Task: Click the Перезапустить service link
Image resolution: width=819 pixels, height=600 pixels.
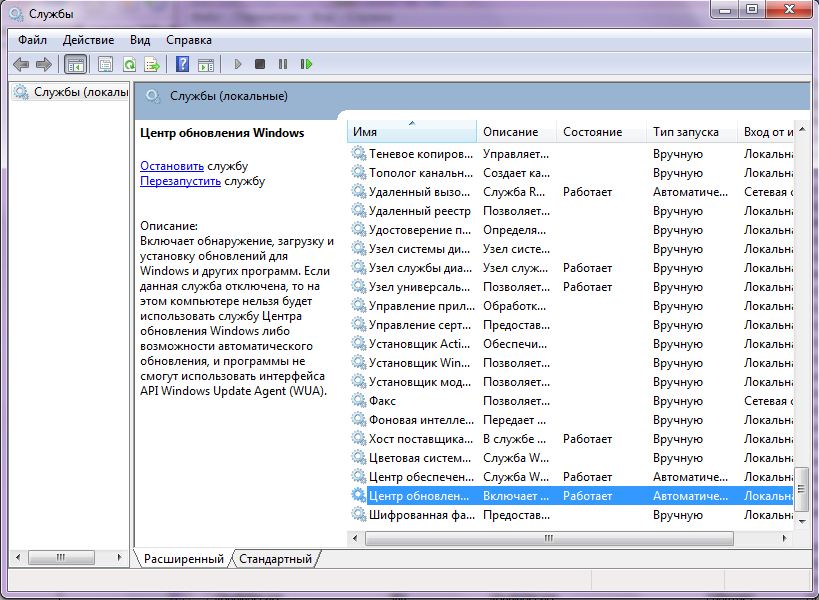Action: pos(180,181)
